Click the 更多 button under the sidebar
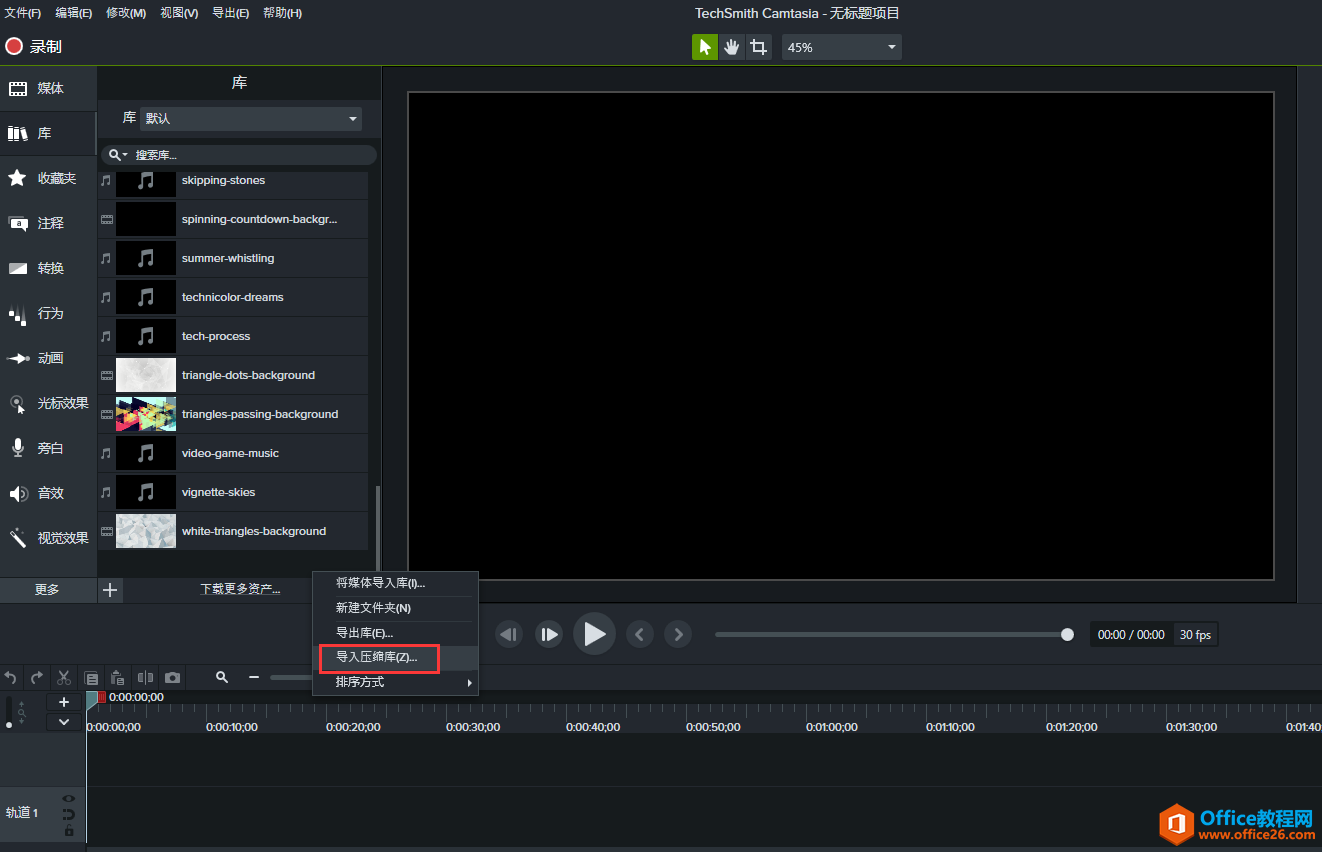 pyautogui.click(x=48, y=590)
